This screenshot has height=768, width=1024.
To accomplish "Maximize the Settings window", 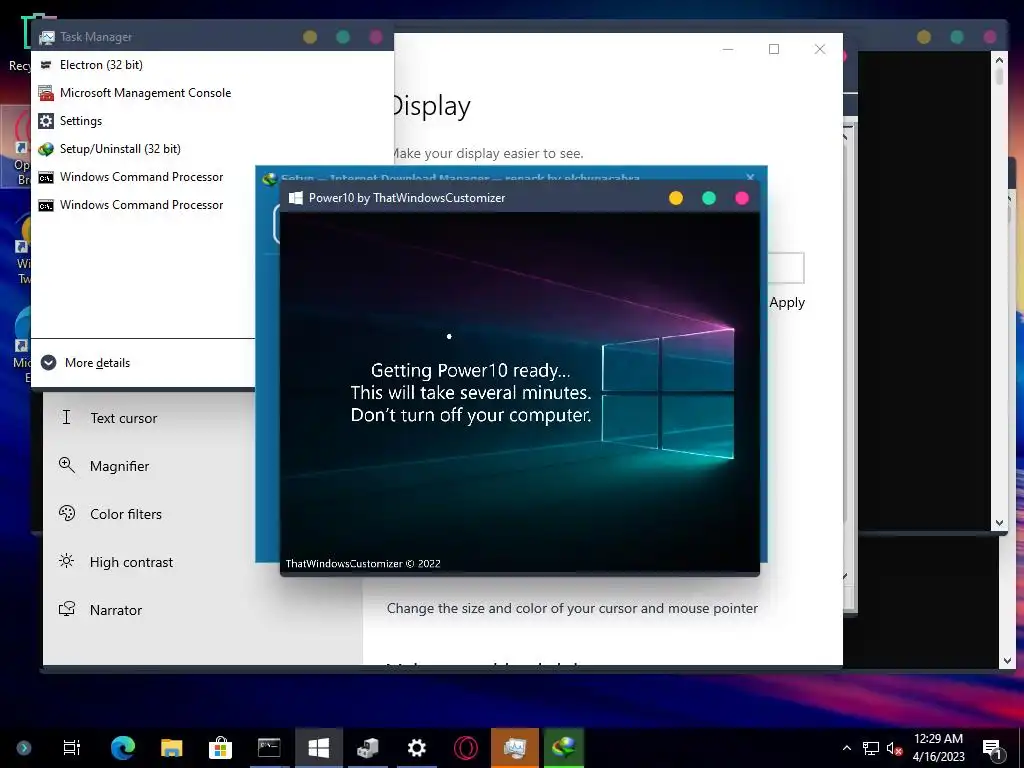I will pos(774,49).
